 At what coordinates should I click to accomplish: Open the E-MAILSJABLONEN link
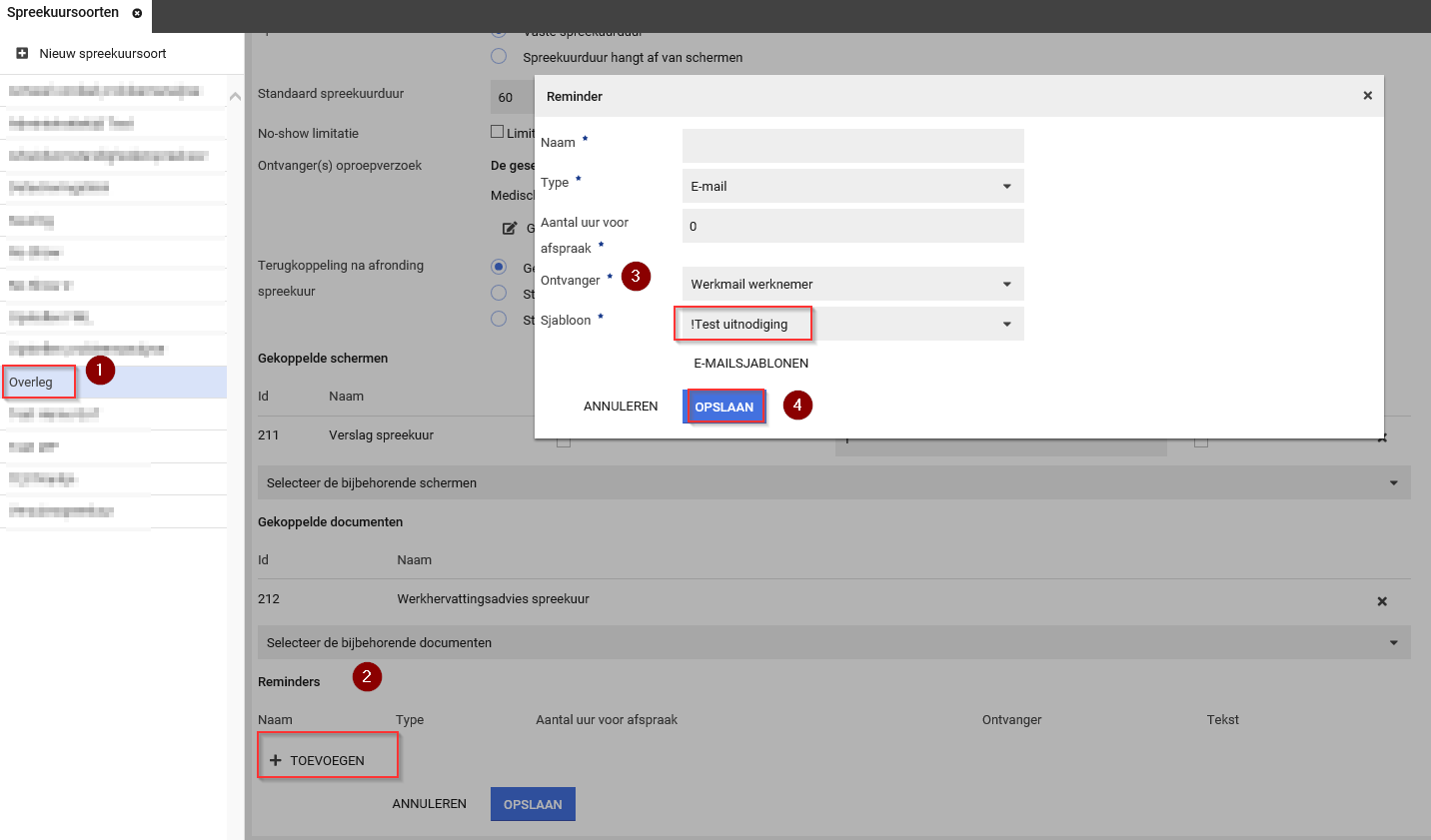(750, 364)
